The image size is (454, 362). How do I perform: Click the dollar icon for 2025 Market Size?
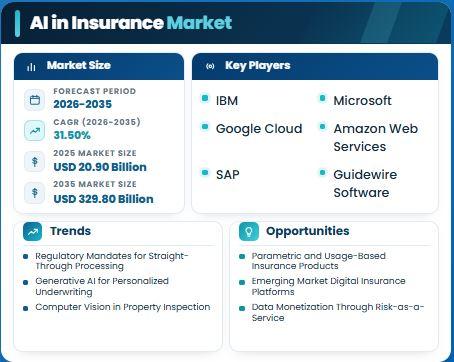click(35, 162)
